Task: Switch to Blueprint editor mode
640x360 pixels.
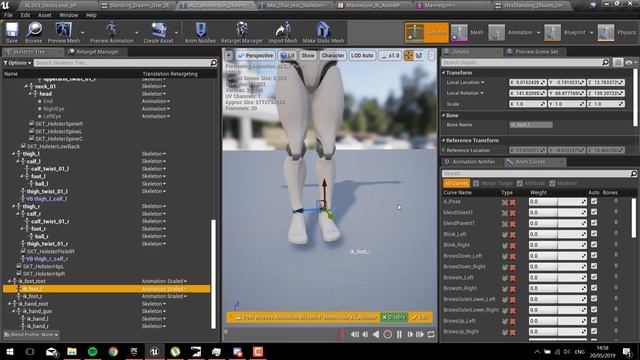Action: pos(565,33)
